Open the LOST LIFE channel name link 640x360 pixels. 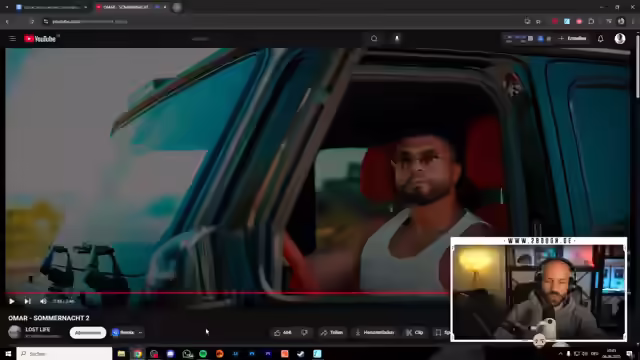point(38,329)
